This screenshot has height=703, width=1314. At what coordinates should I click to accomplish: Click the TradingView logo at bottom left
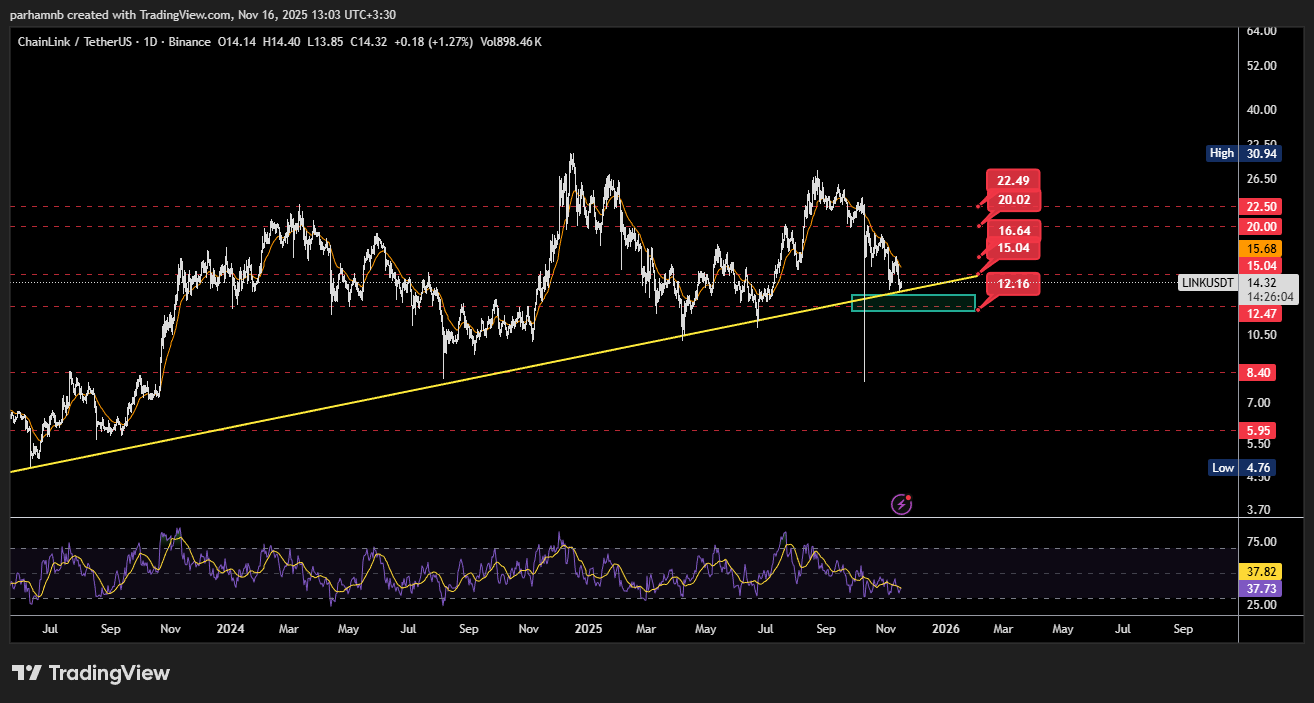point(90,673)
